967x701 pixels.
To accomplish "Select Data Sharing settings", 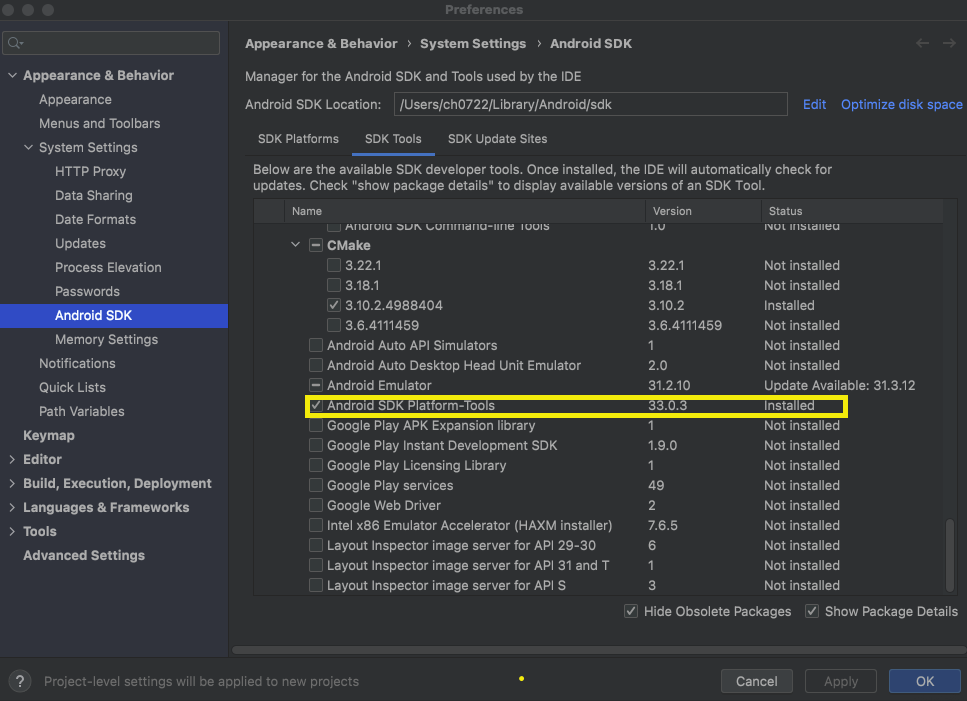I will click(94, 195).
